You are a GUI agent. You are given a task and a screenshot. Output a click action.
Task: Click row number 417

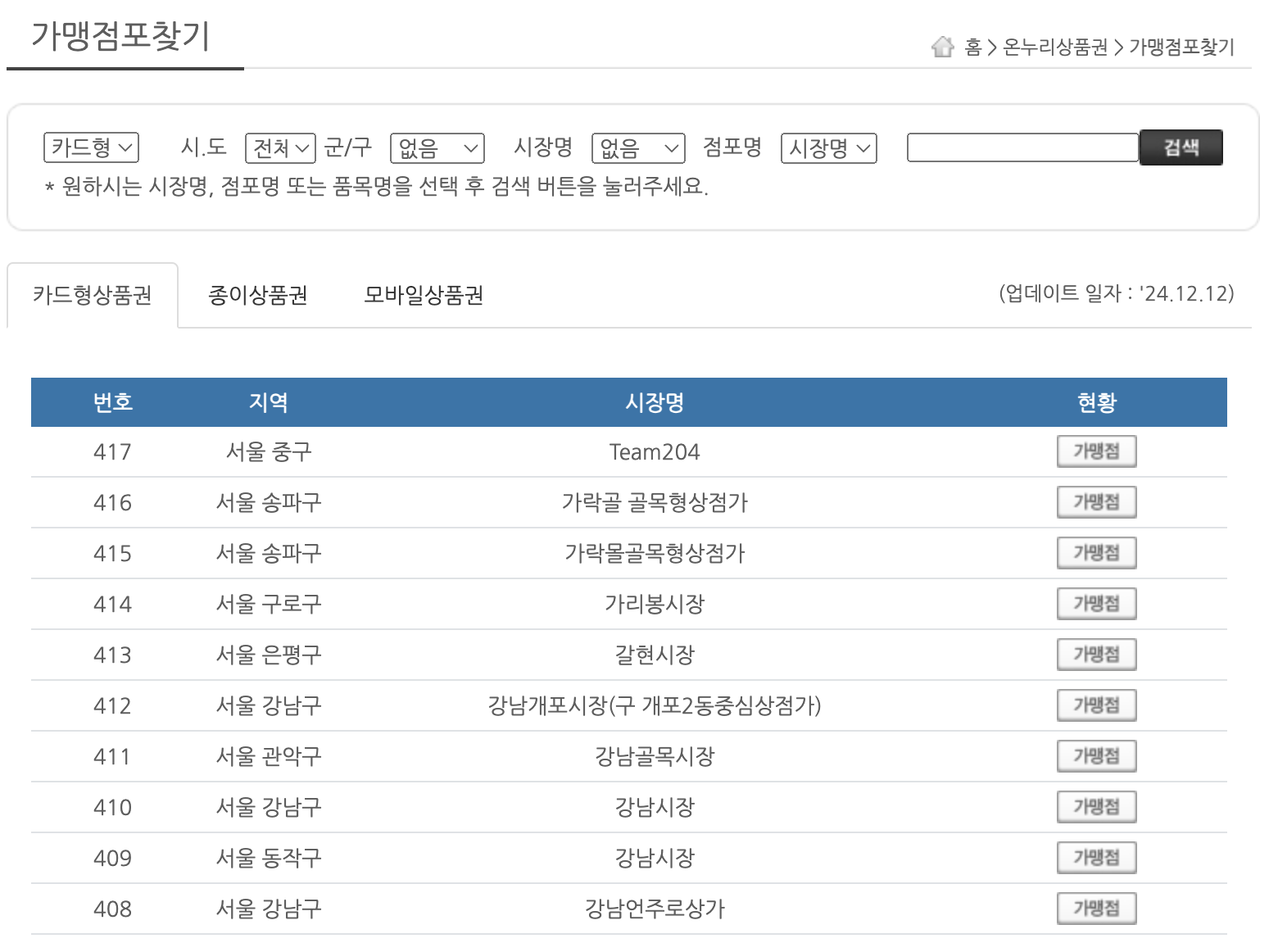tap(112, 452)
